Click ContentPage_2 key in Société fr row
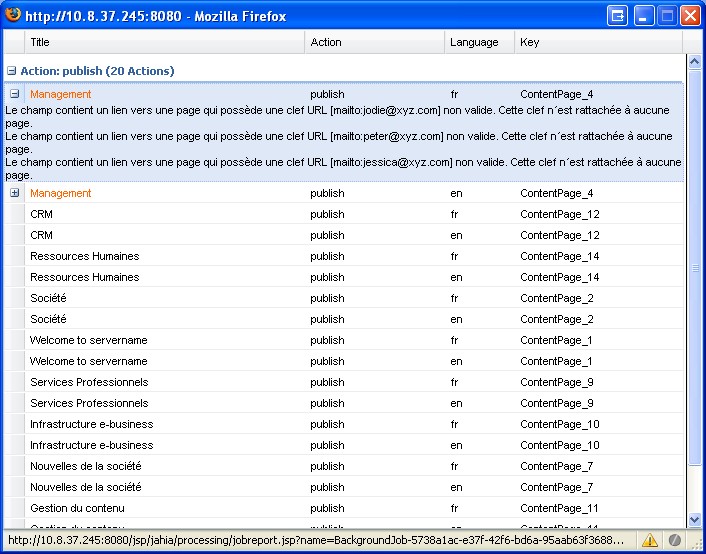This screenshot has height=554, width=706. pos(557,298)
